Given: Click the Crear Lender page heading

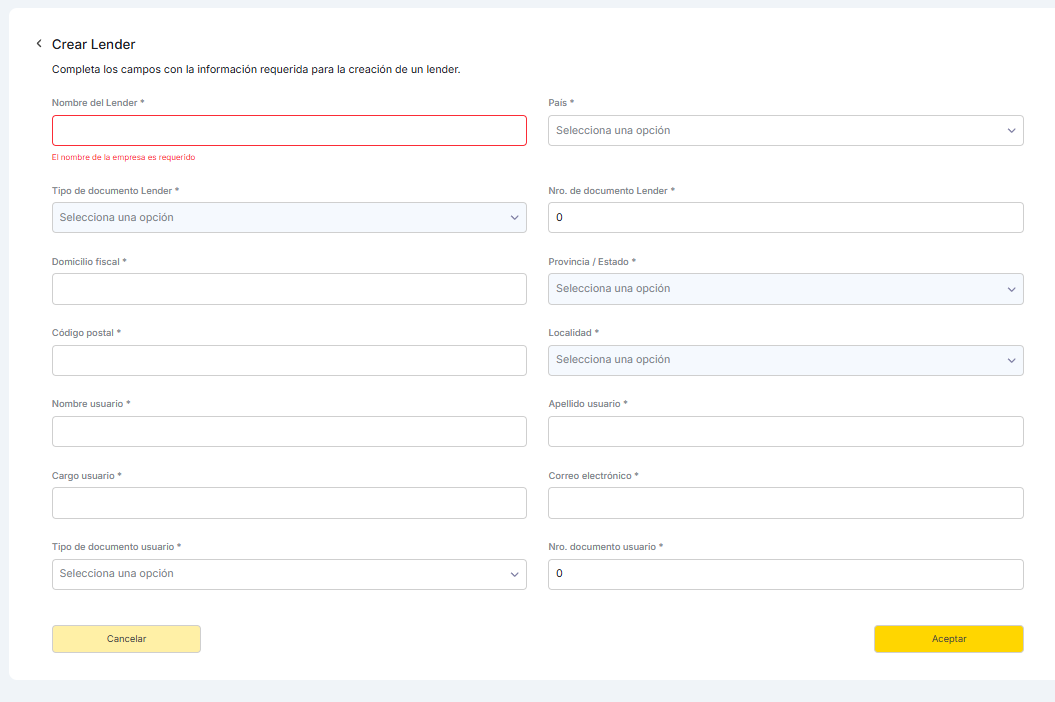Looking at the screenshot, I should coord(93,44).
